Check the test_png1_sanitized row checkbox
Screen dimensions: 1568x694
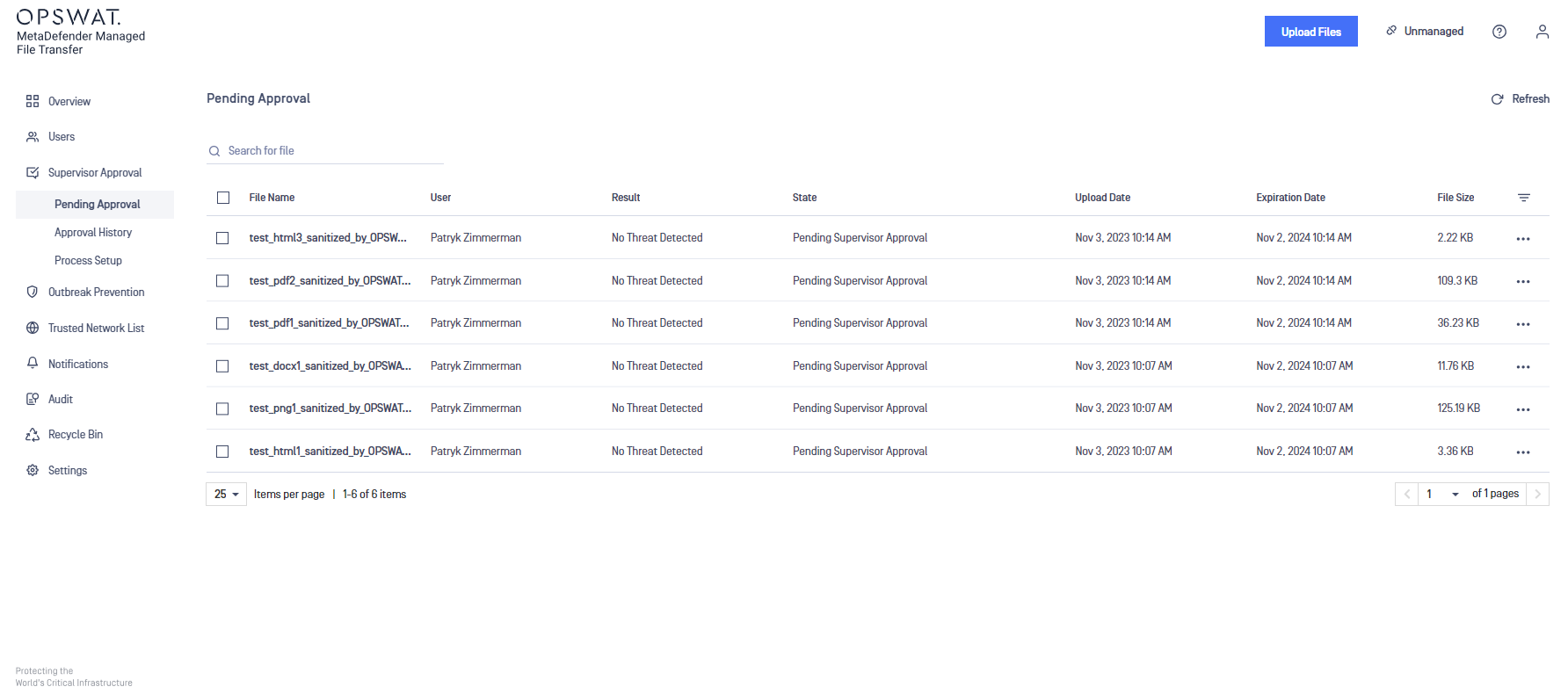pos(222,408)
